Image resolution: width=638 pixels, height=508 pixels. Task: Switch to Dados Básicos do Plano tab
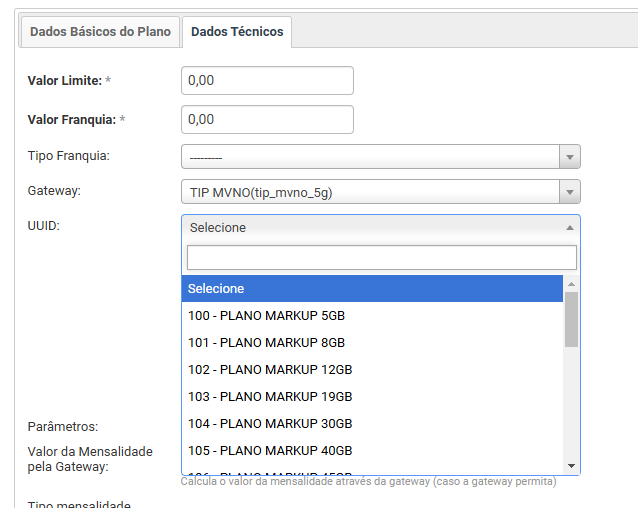tap(100, 32)
